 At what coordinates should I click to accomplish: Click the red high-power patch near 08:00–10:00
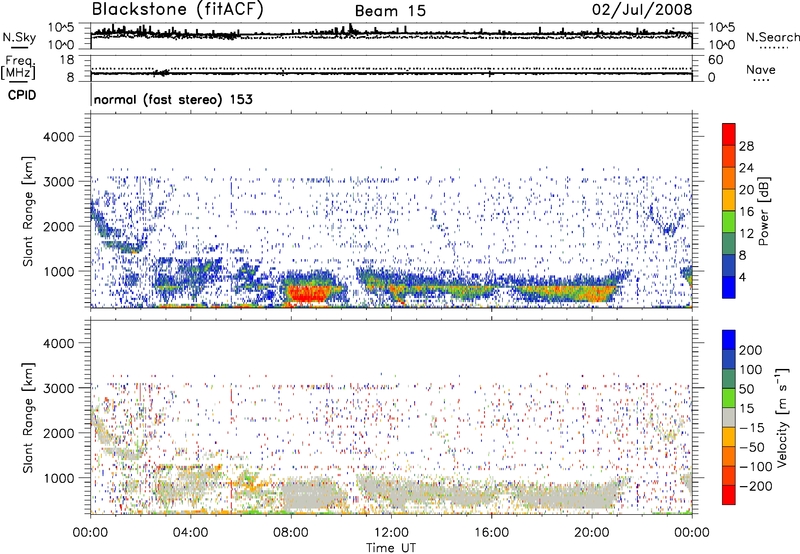pos(309,293)
